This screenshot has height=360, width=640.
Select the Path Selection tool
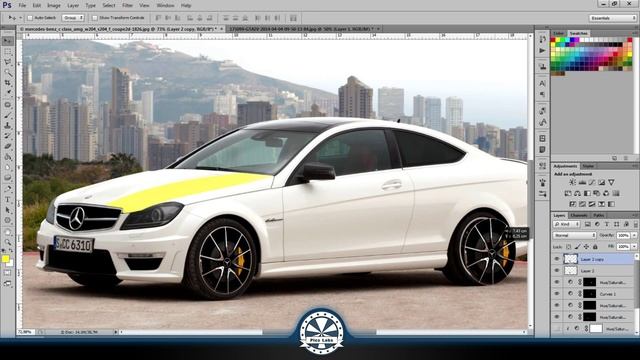(x=8, y=210)
